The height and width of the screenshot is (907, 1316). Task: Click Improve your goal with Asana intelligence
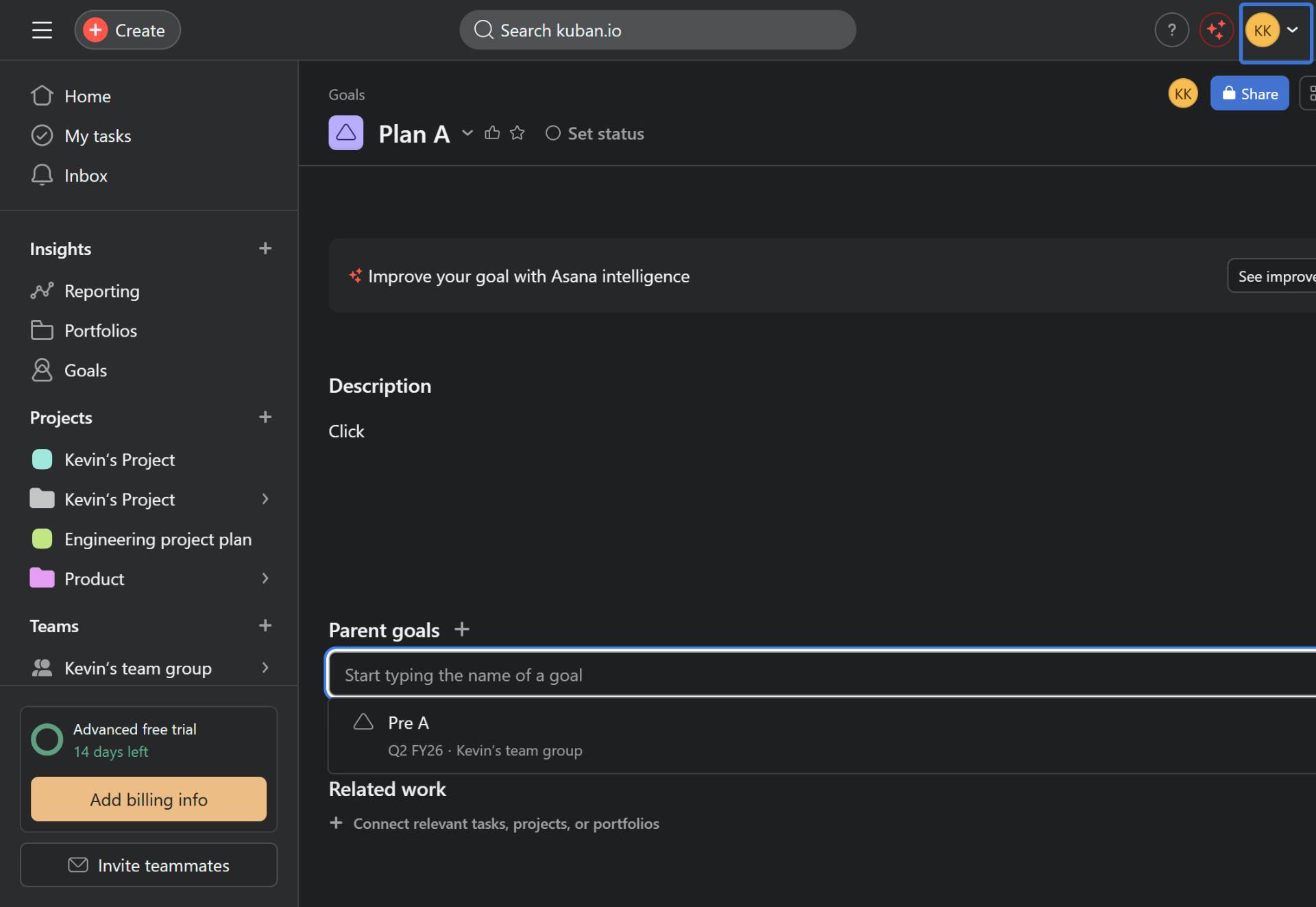click(528, 276)
